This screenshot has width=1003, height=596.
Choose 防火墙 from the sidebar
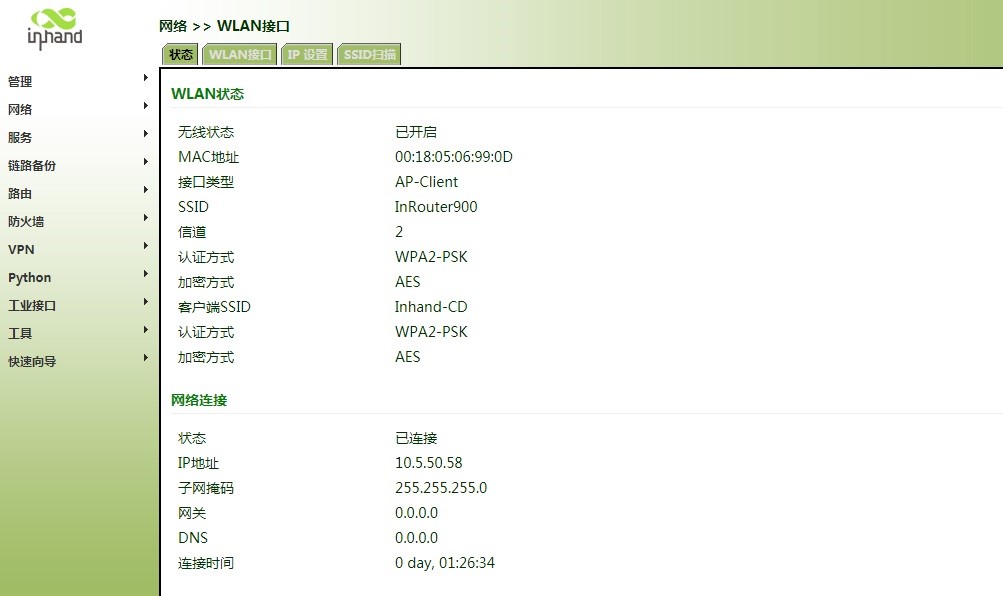(27, 222)
